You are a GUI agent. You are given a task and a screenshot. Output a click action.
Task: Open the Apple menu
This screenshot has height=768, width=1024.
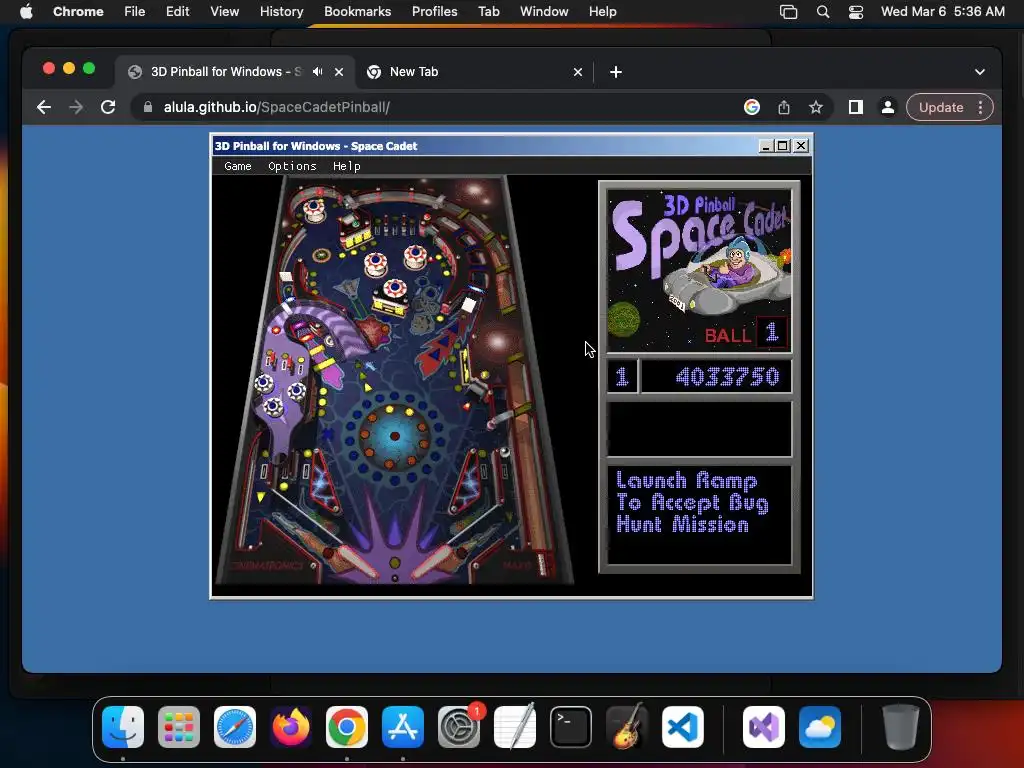pyautogui.click(x=26, y=12)
